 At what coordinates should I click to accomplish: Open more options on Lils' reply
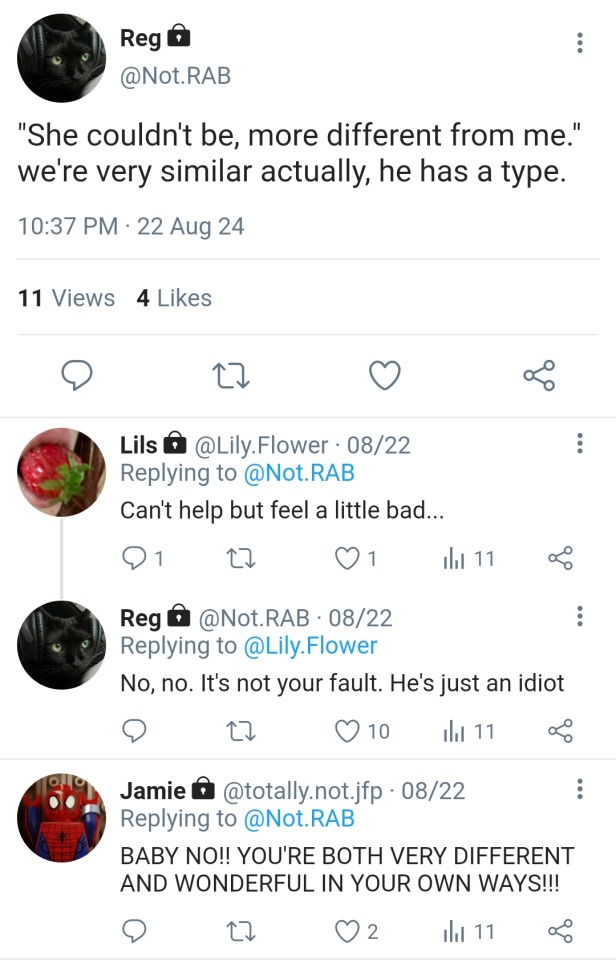coord(580,444)
